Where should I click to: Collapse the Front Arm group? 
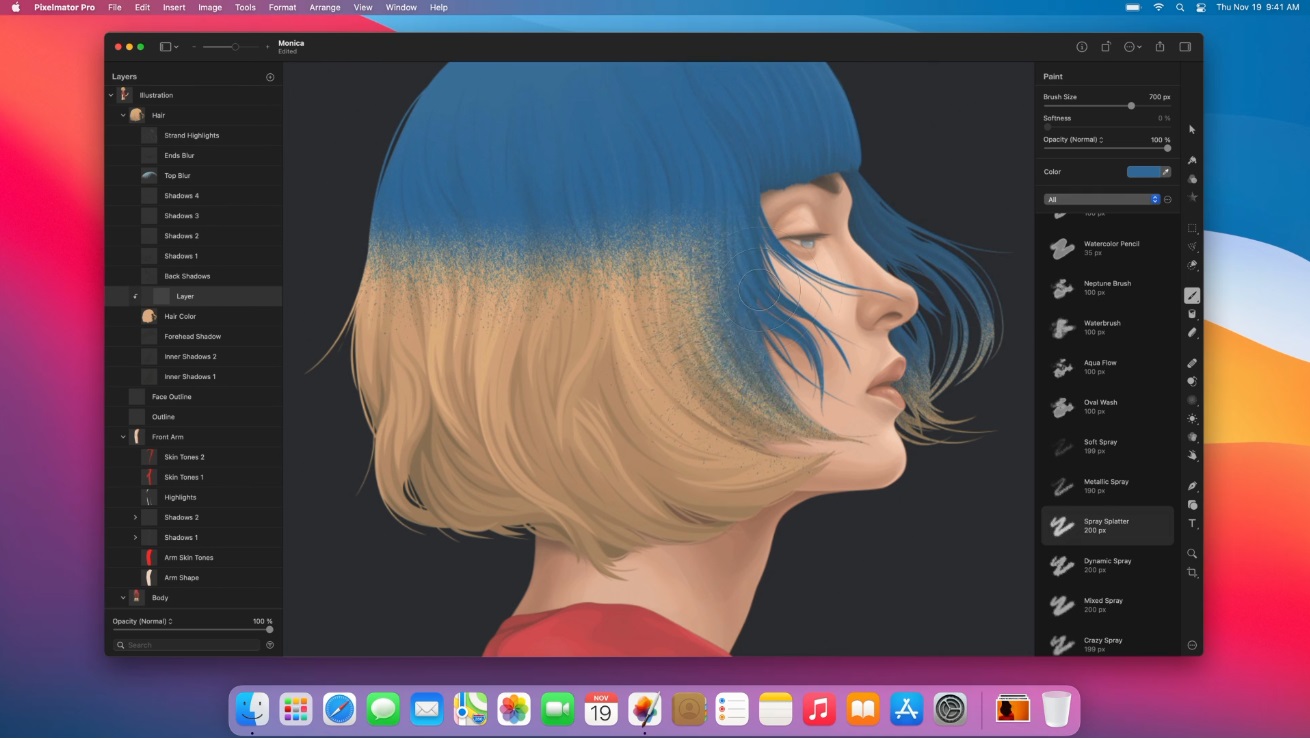[x=123, y=437]
